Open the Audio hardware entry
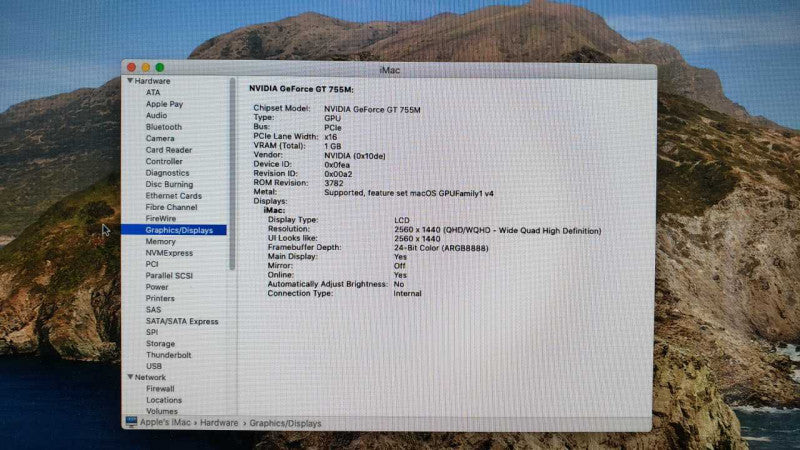This screenshot has width=800, height=450. point(156,115)
